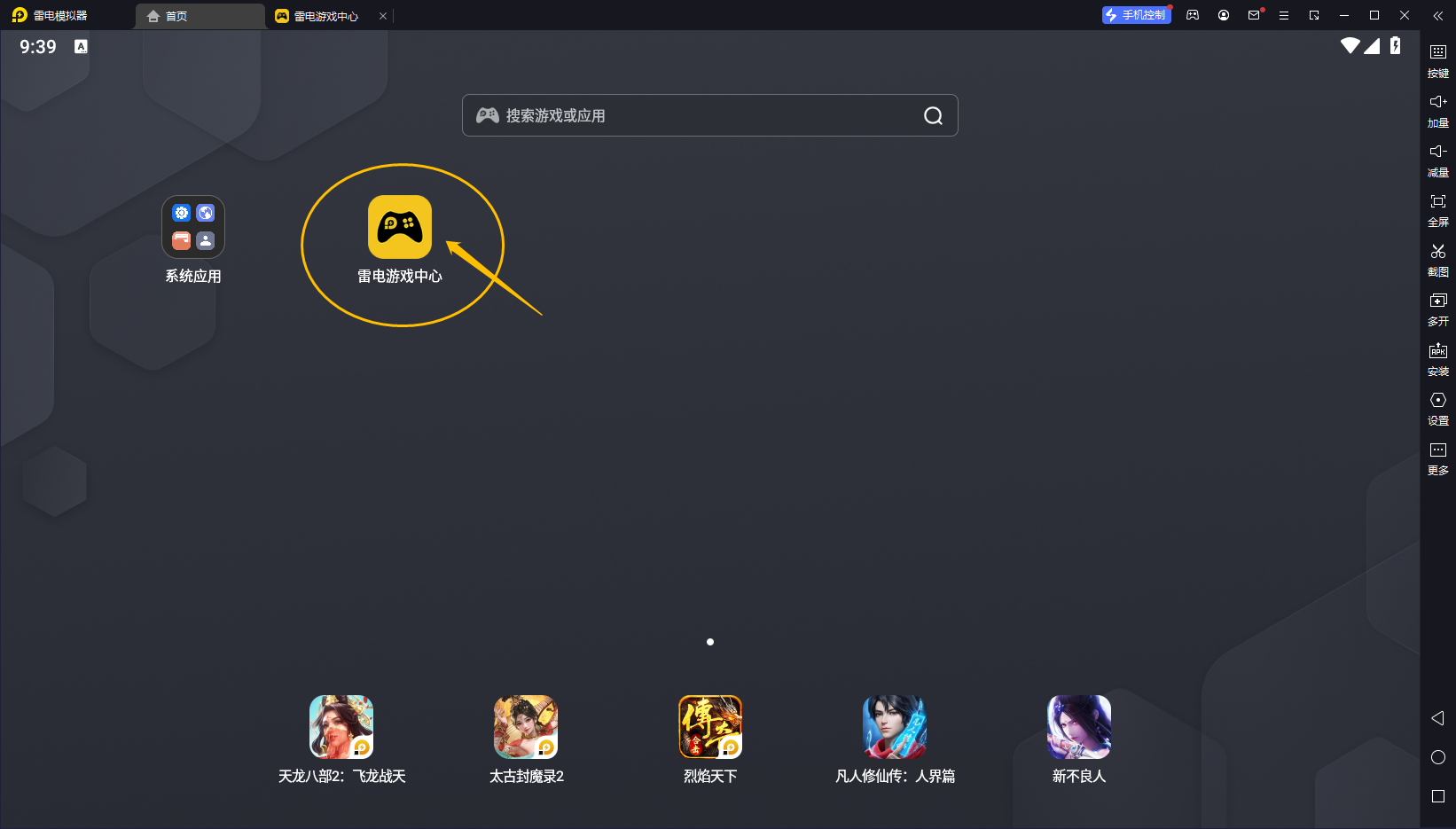Switch to the 首页 tab
This screenshot has width=1456, height=829.
(200, 16)
